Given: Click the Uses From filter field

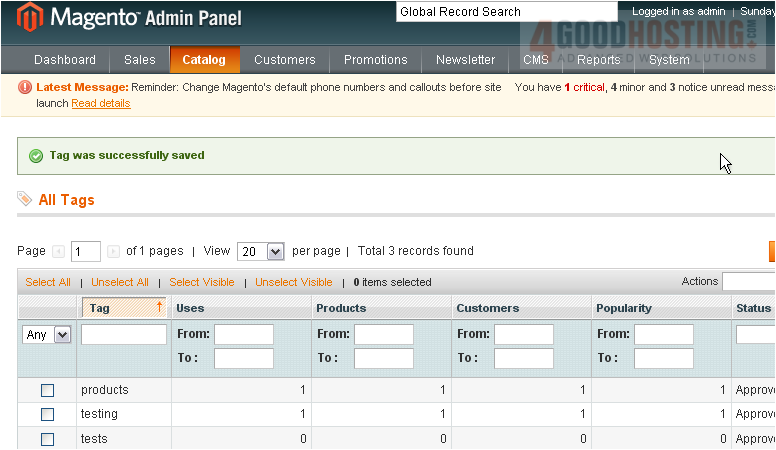Looking at the screenshot, I should point(243,334).
